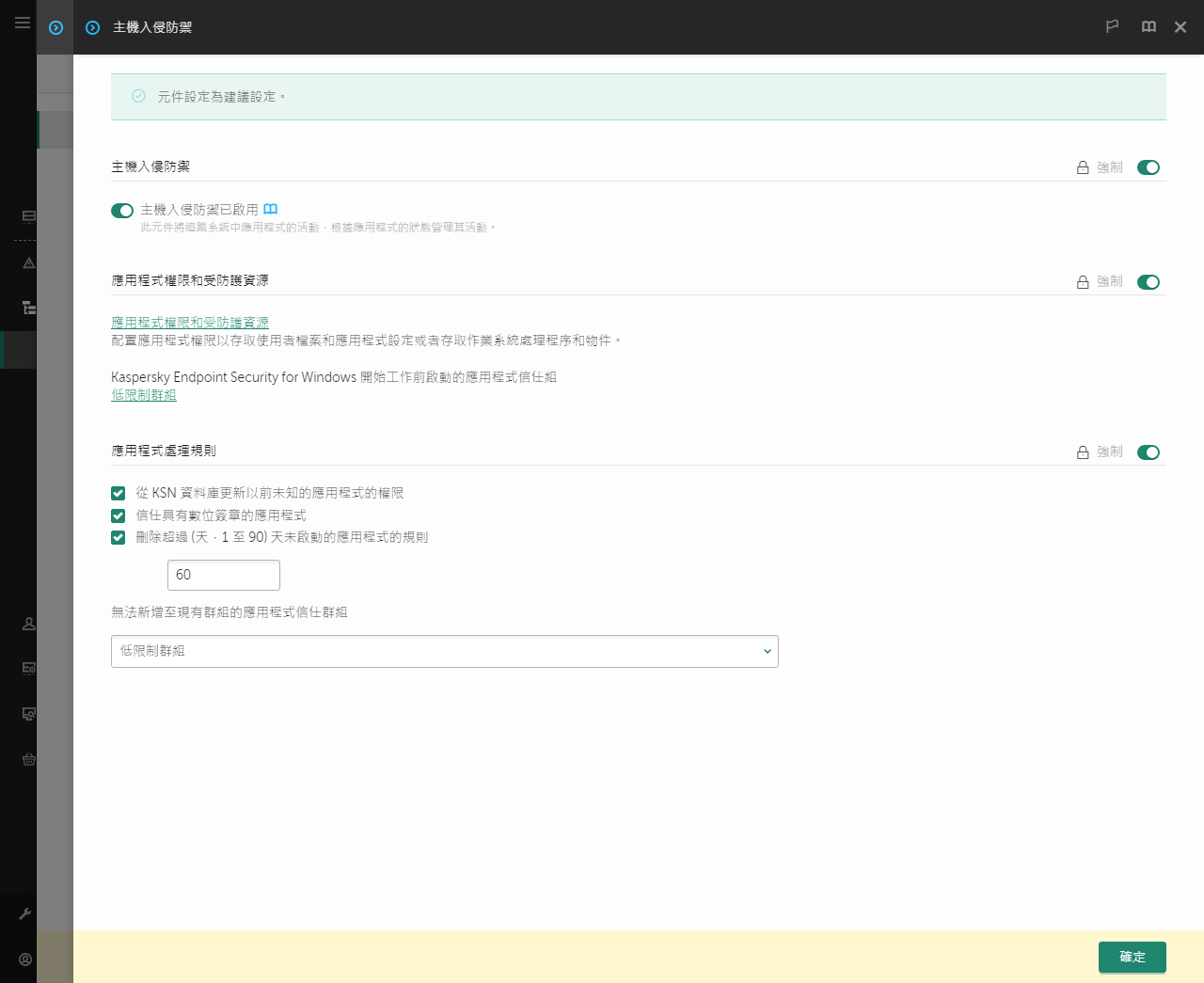The width and height of the screenshot is (1204, 983).
Task: Toggle 主機入侵防禦已啟用 switch
Action: (122, 210)
